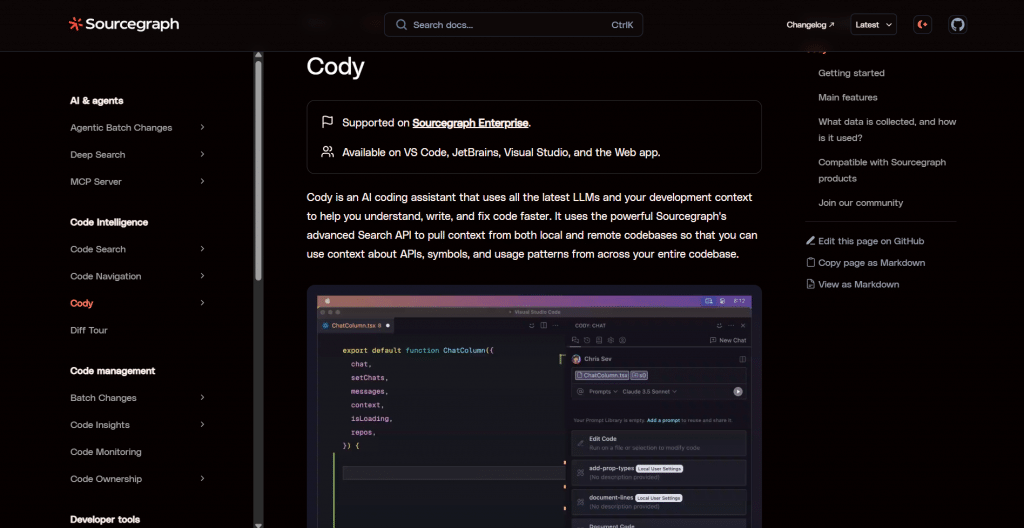1024x528 pixels.
Task: Select Code Search in sidebar
Action: [x=98, y=249]
